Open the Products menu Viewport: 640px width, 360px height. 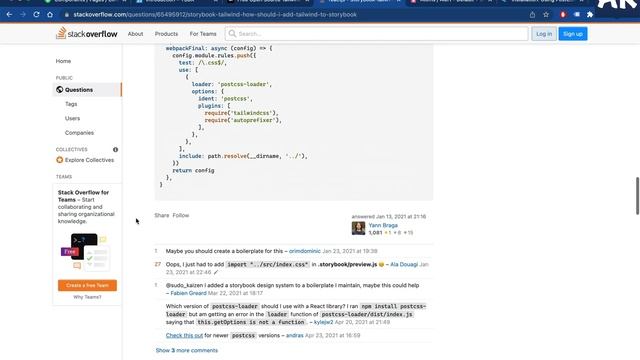point(166,34)
